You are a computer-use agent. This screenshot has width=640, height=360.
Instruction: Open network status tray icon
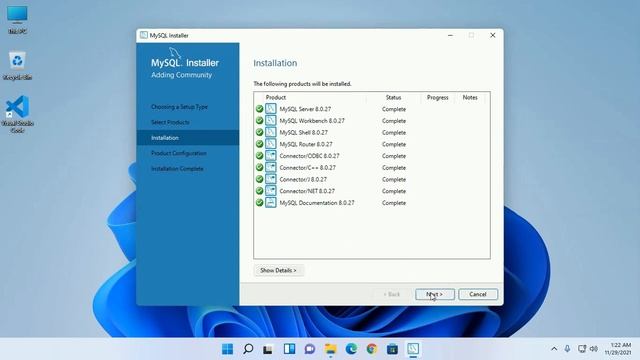point(582,349)
